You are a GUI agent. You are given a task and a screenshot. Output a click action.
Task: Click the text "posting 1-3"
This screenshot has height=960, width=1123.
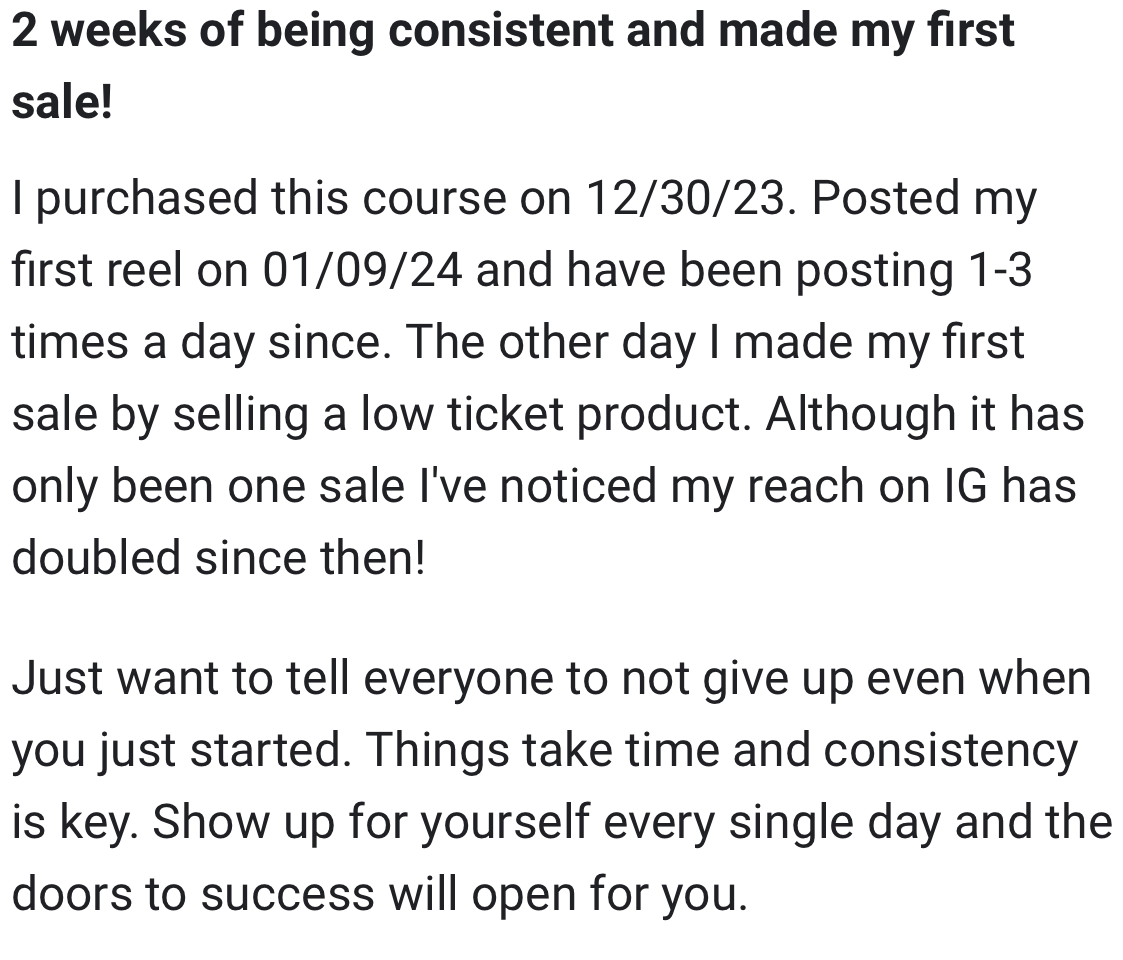coord(914,272)
